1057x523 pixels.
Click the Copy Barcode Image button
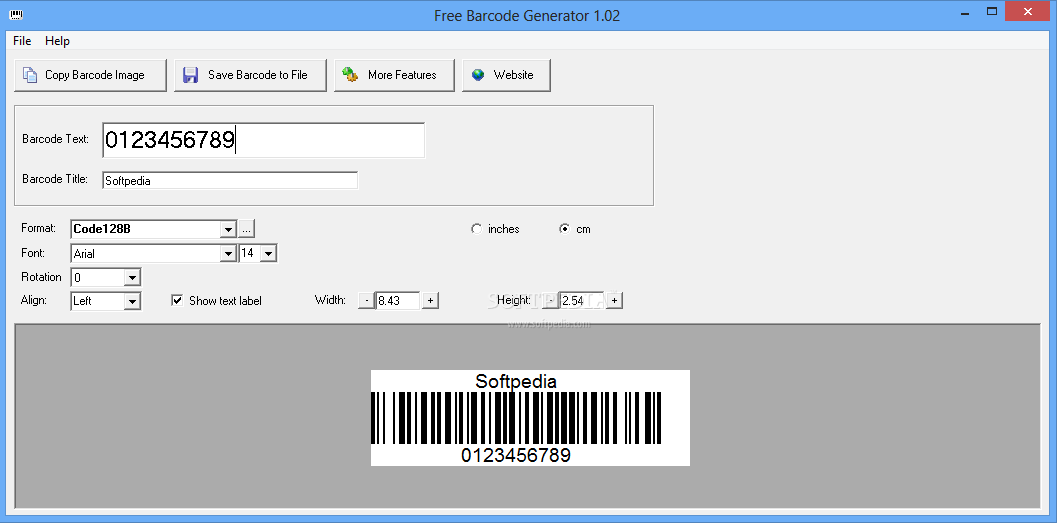[90, 75]
